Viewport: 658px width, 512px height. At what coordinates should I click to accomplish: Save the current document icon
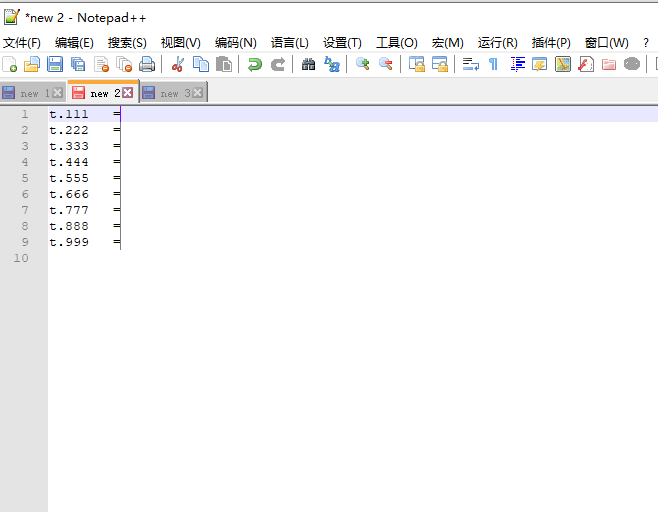(55, 64)
